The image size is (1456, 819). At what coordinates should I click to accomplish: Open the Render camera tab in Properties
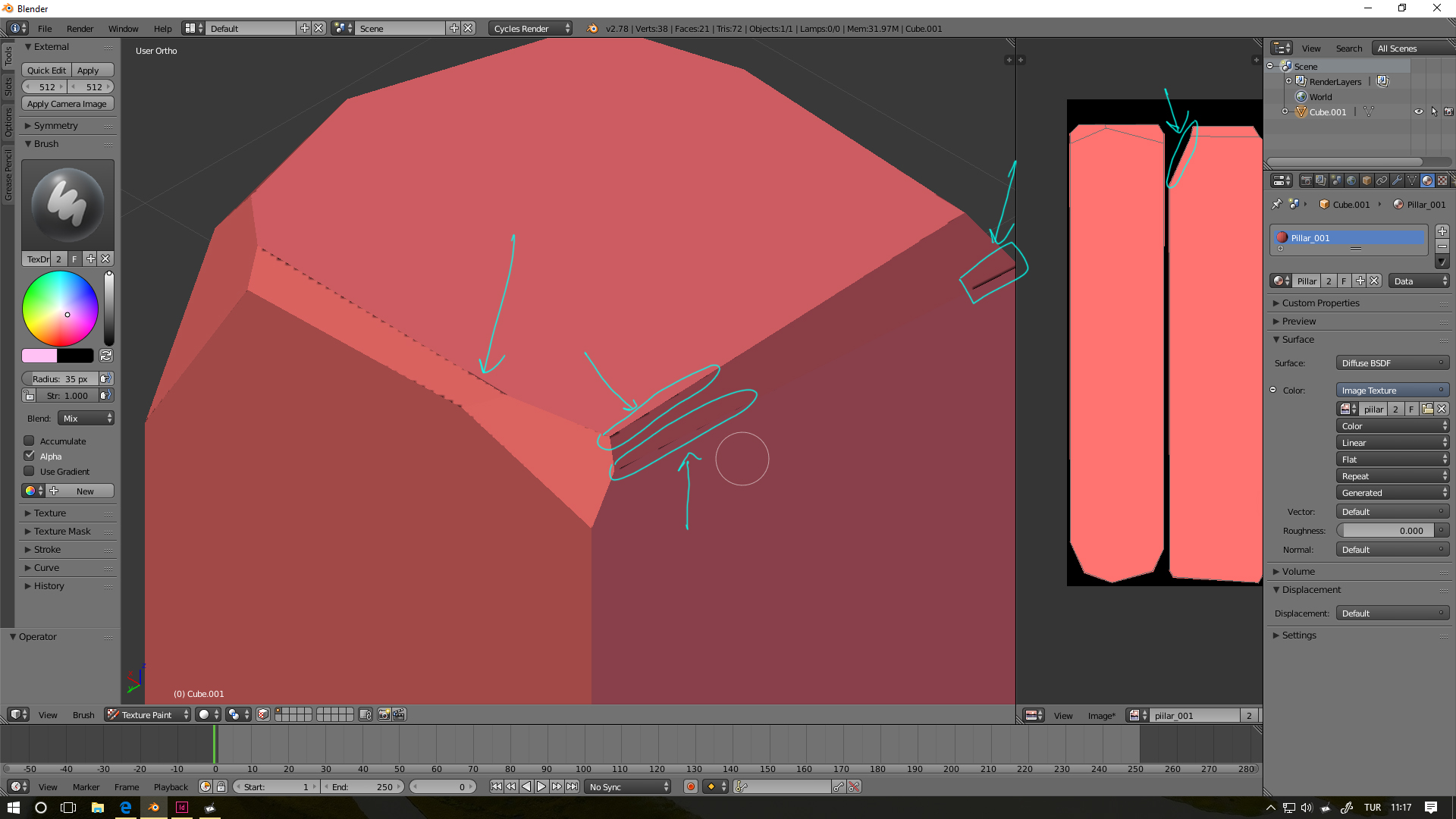[1306, 180]
